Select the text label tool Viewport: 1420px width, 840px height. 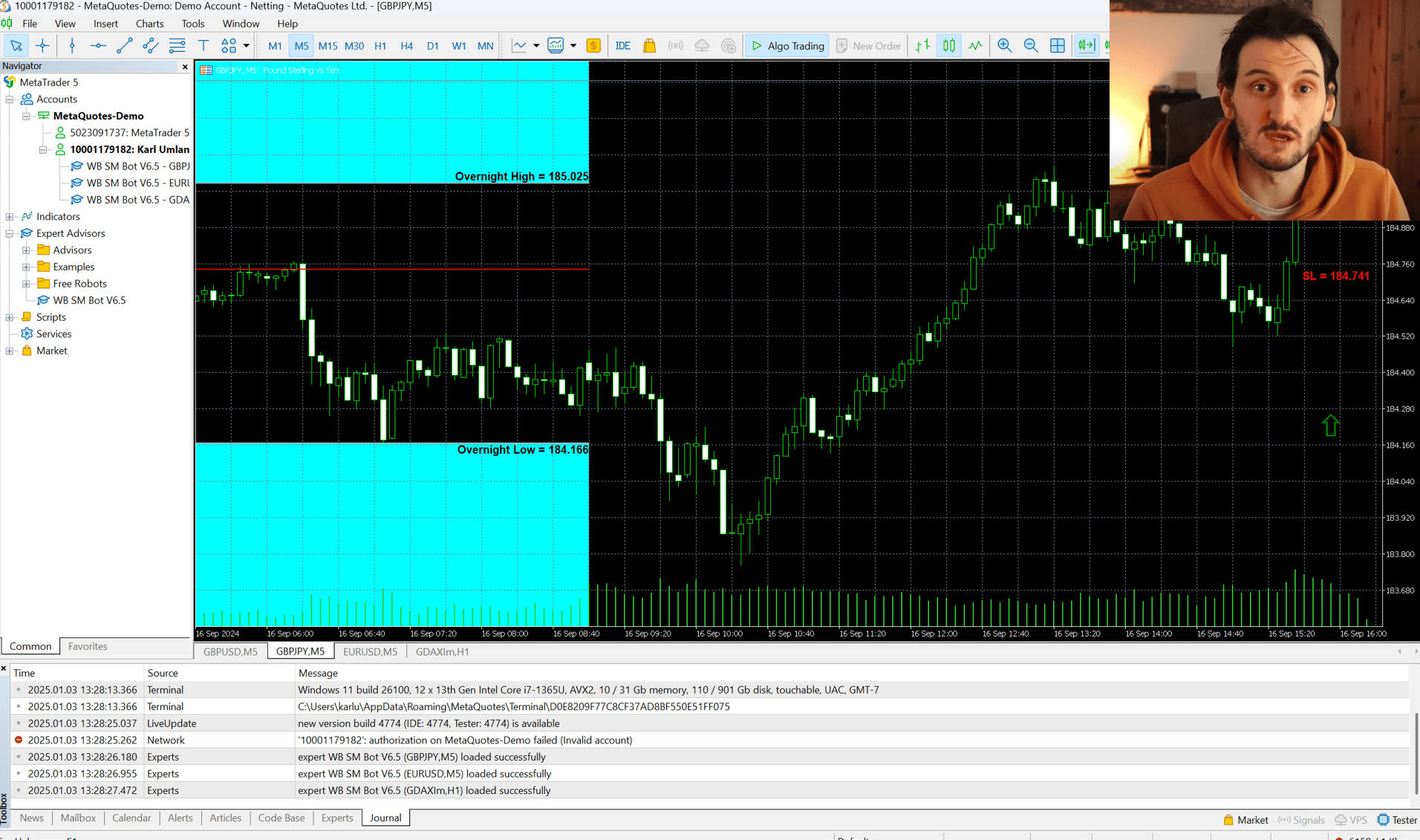coord(203,46)
